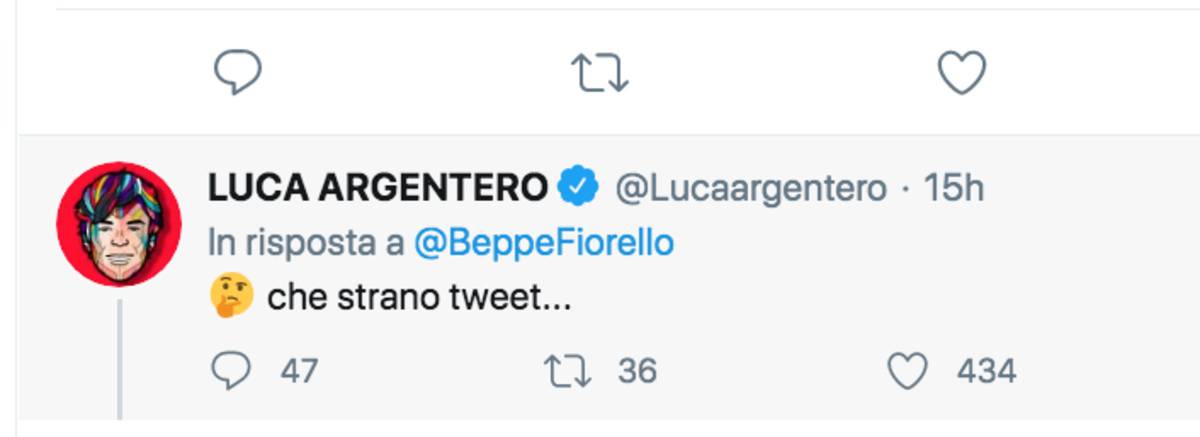Open the LUCA ARGENTERO display name
The height and width of the screenshot is (437, 1200).
(x=378, y=187)
